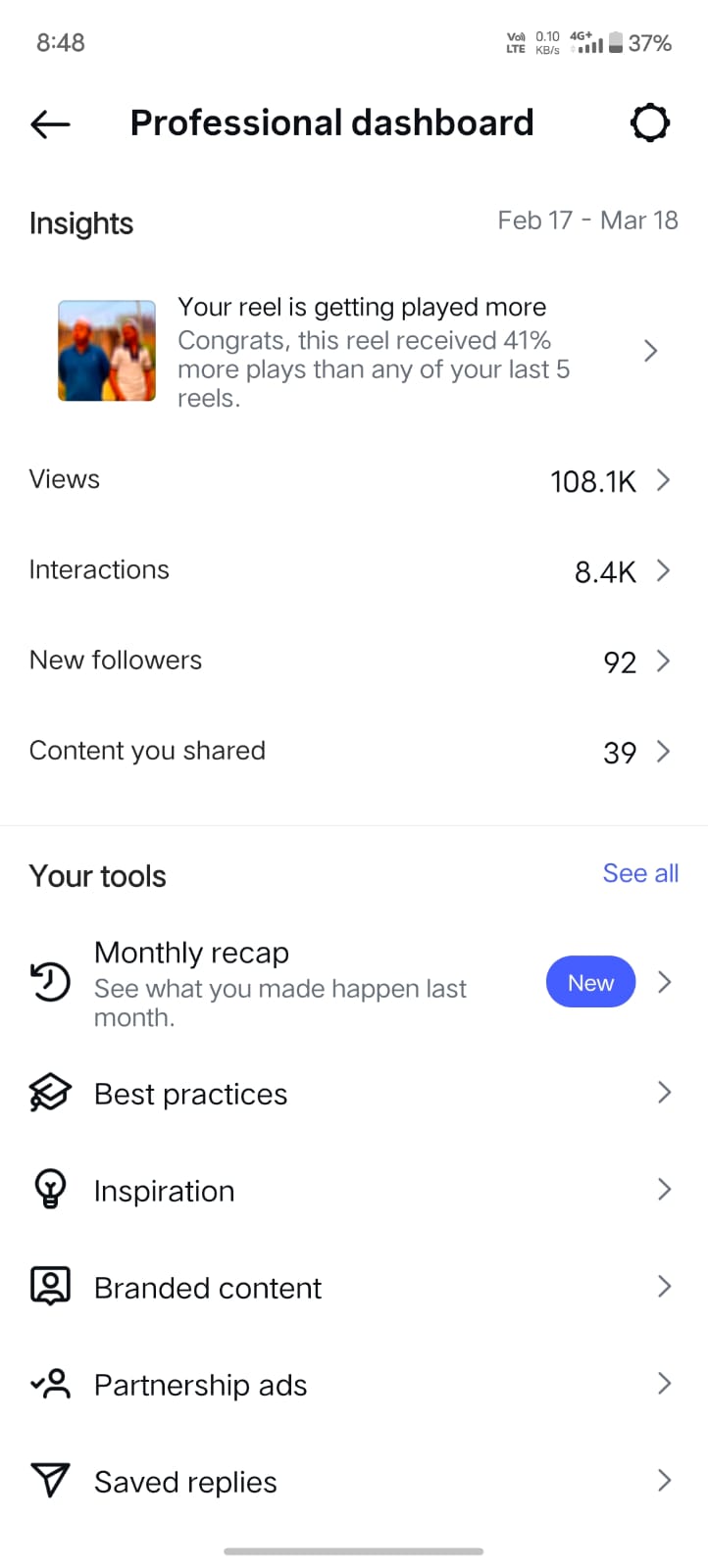Expand Views details with its chevron
708x1568 pixels.
664,480
